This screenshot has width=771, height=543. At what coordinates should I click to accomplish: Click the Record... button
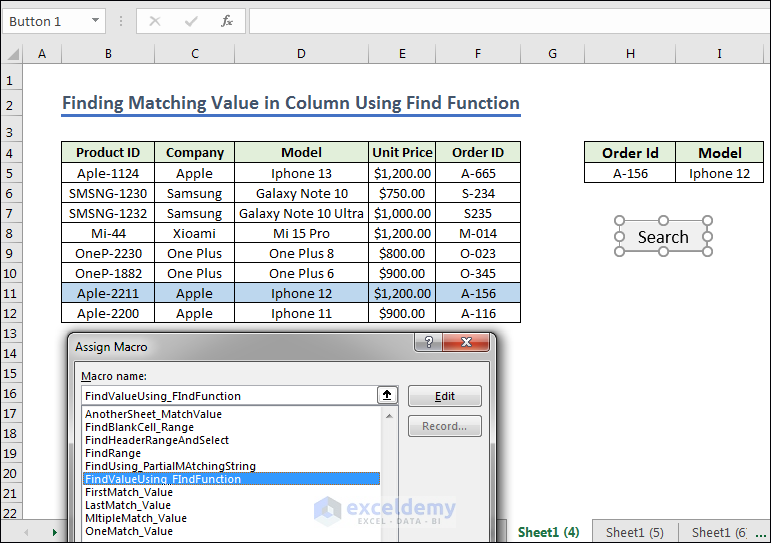pos(445,426)
